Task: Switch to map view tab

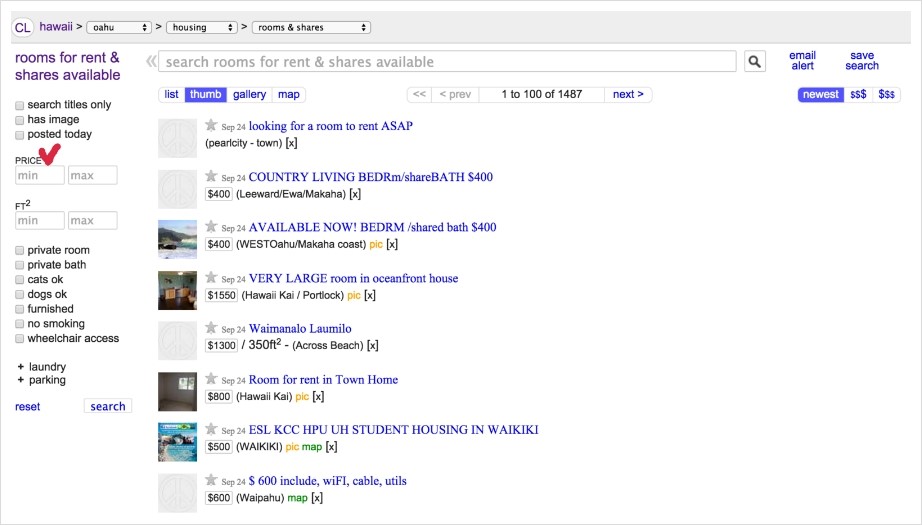Action: [289, 95]
